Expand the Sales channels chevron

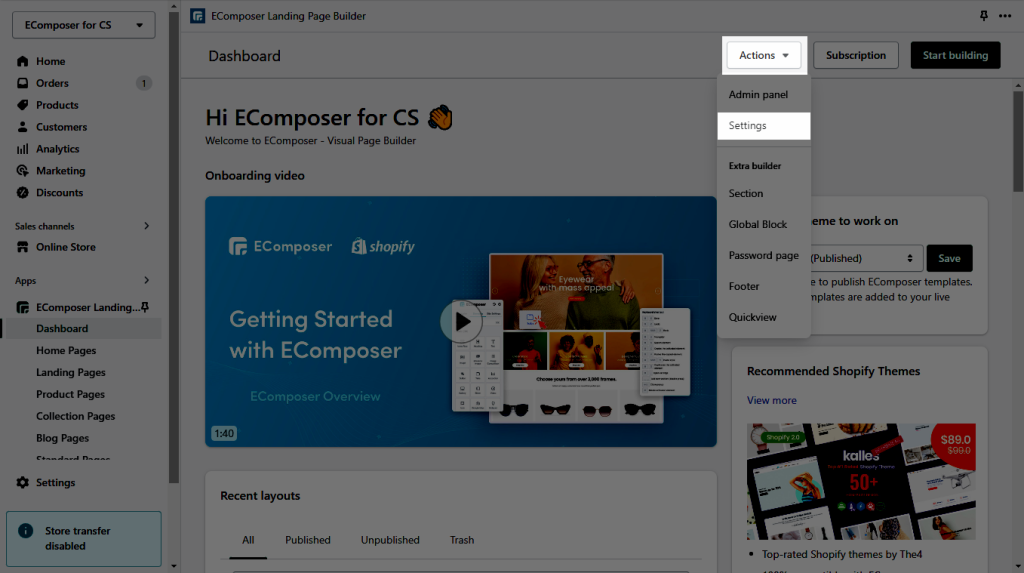click(x=146, y=226)
